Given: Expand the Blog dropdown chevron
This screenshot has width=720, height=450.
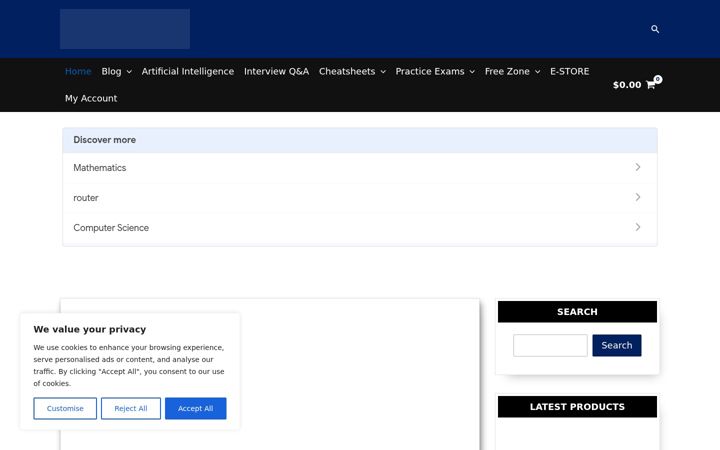Looking at the screenshot, I should click(x=129, y=72).
